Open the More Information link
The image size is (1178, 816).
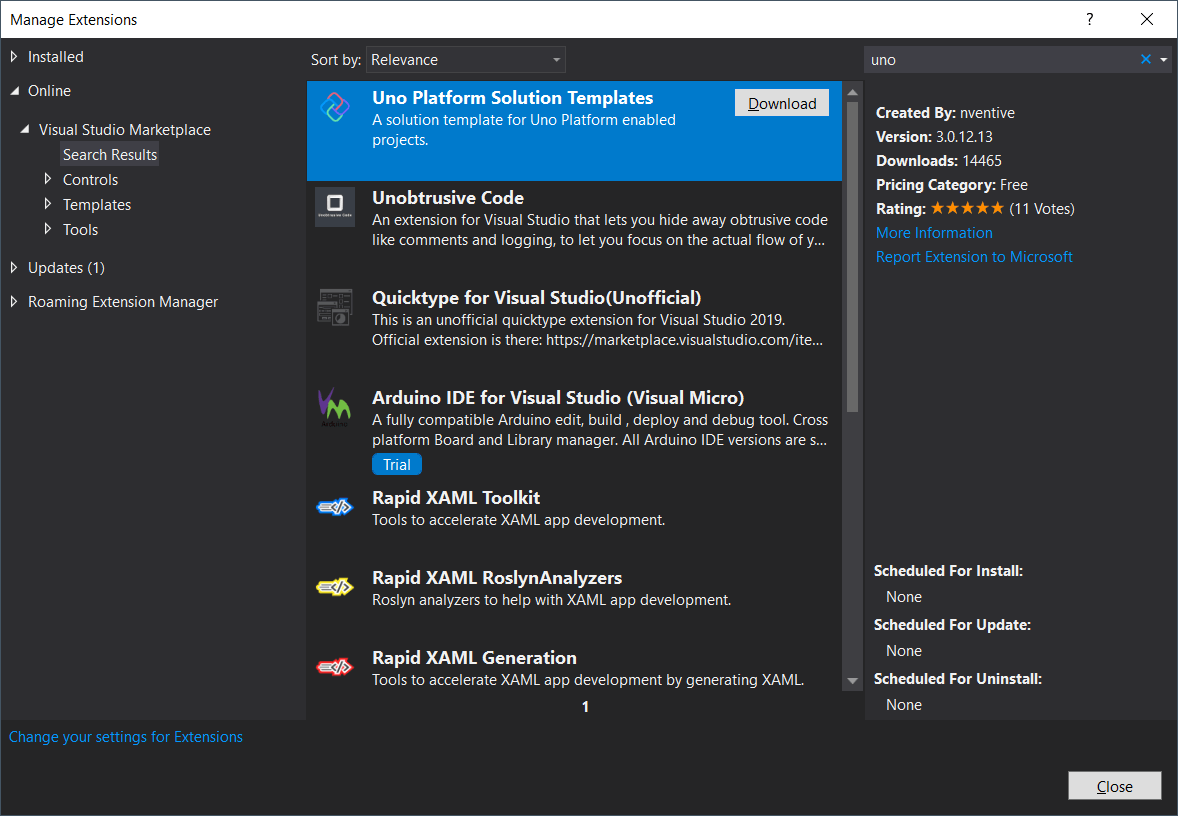[934, 233]
